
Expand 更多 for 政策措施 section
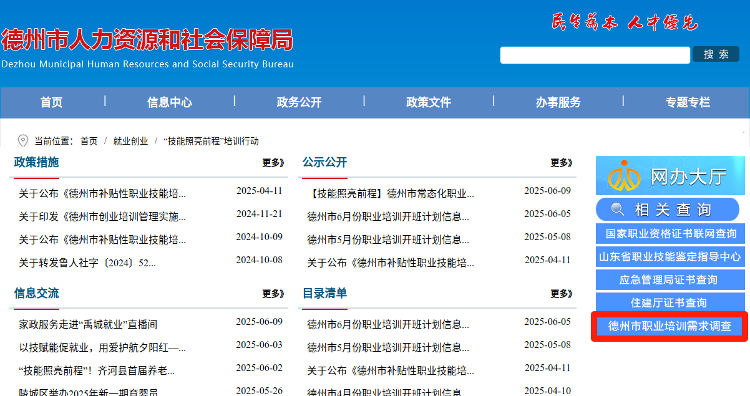(273, 163)
